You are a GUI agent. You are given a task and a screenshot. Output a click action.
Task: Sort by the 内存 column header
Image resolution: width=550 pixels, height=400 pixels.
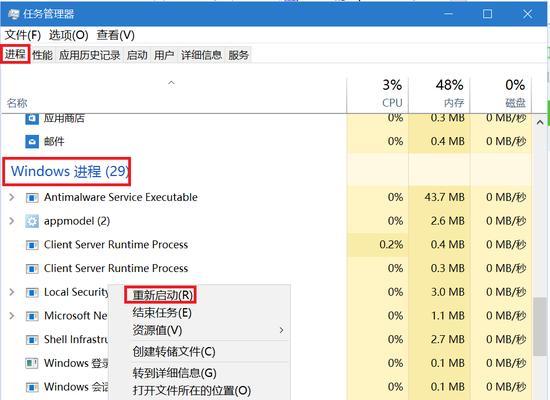click(454, 103)
